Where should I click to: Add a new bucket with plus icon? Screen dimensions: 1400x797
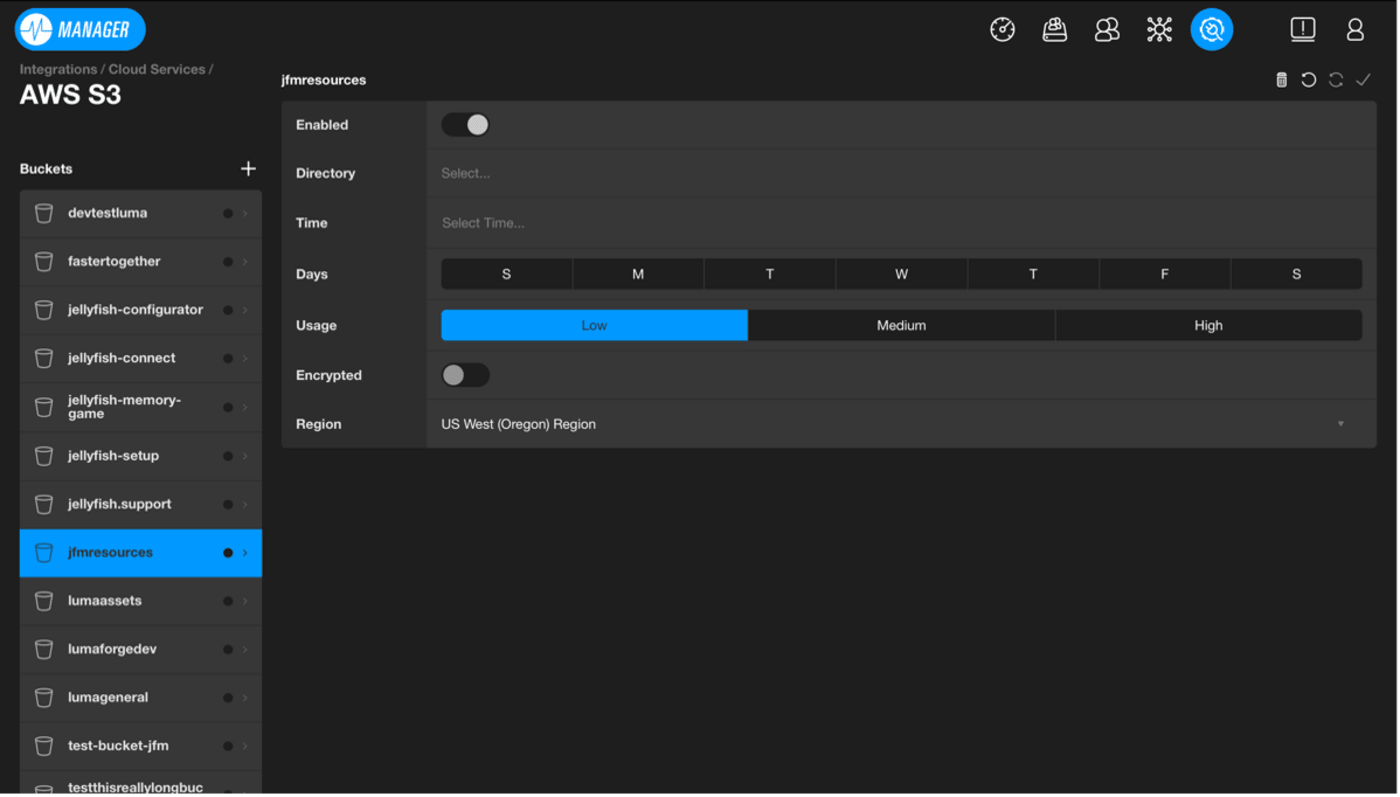click(x=248, y=169)
